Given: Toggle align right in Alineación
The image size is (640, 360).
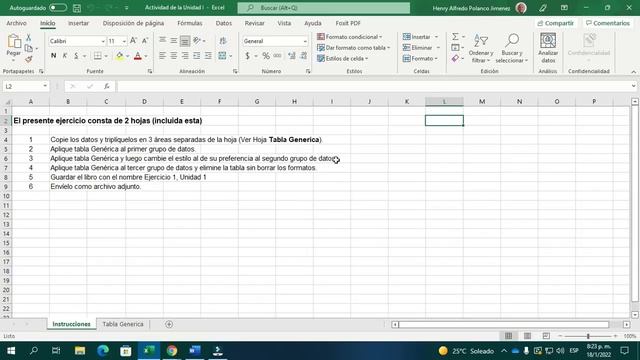Looking at the screenshot, I should point(185,56).
